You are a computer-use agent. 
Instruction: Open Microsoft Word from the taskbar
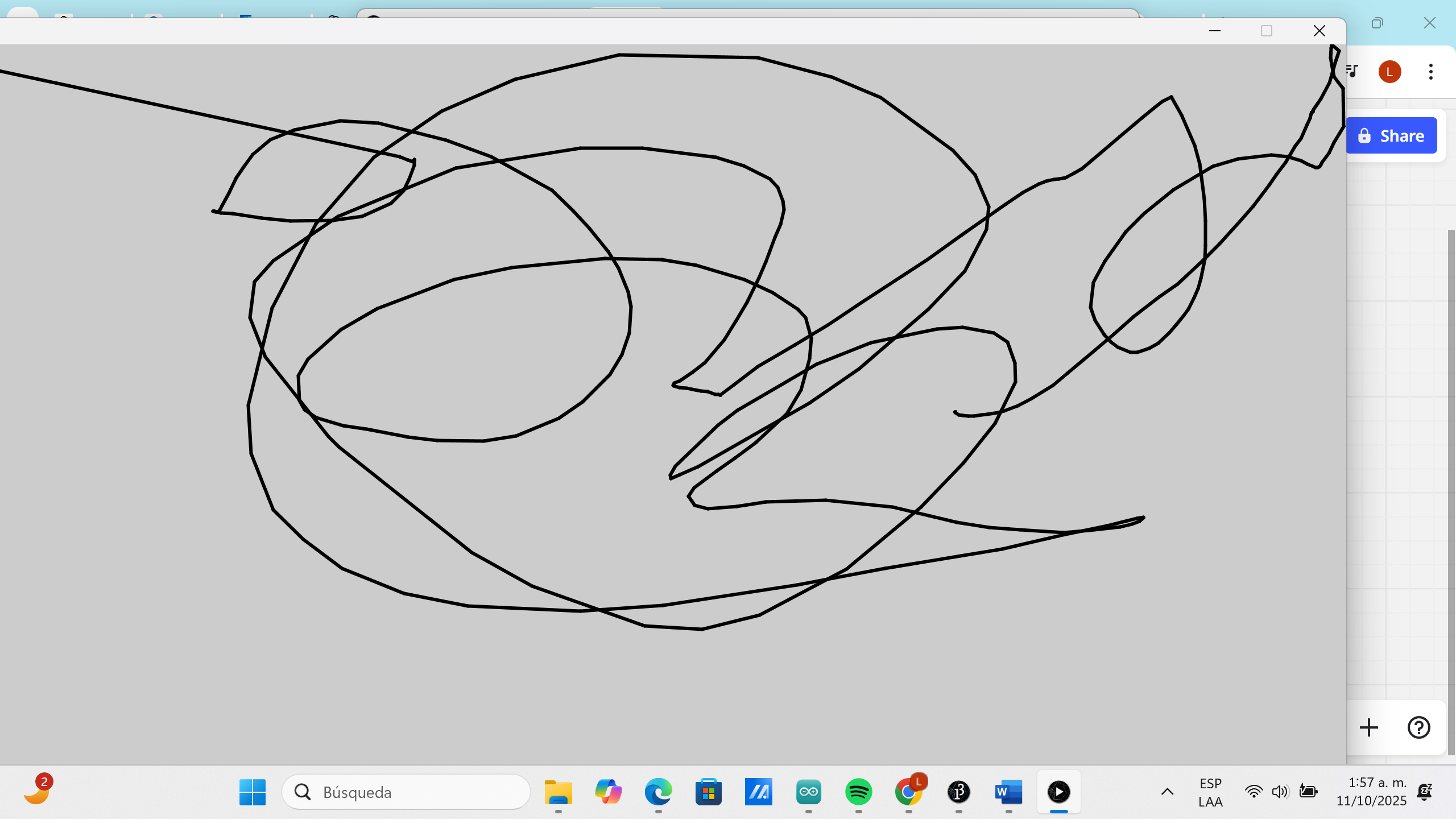(1008, 792)
